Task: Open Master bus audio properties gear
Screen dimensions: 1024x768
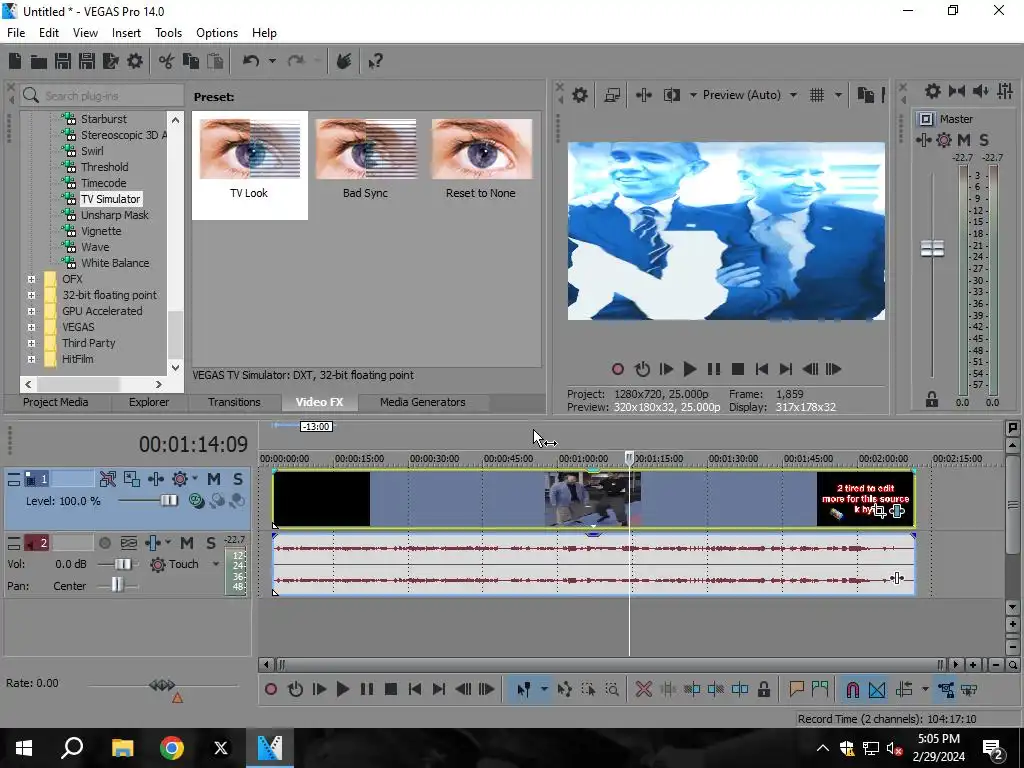Action: tap(933, 91)
